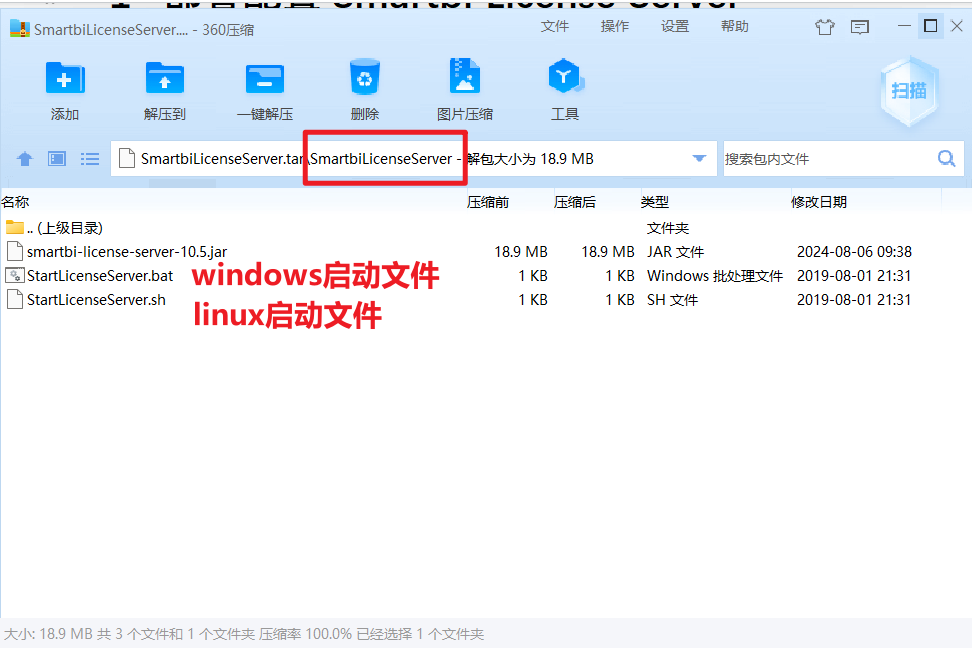
Task: Click the 一键解压 one-click extract icon
Action: click(x=265, y=78)
